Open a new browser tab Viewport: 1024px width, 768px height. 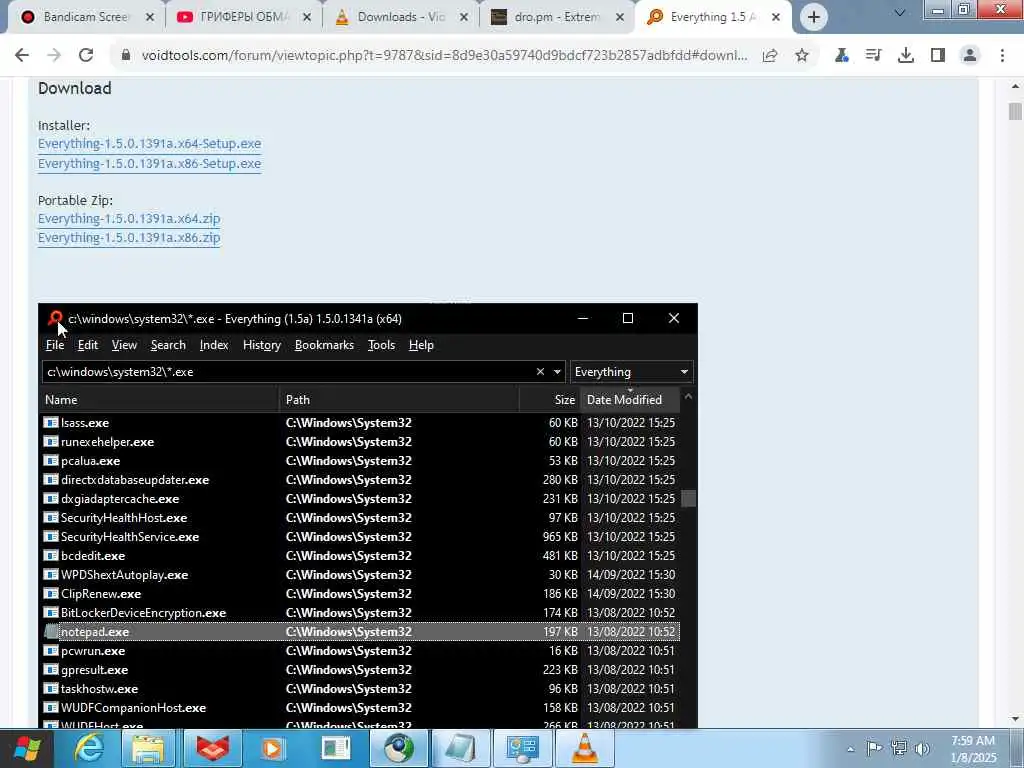[814, 17]
